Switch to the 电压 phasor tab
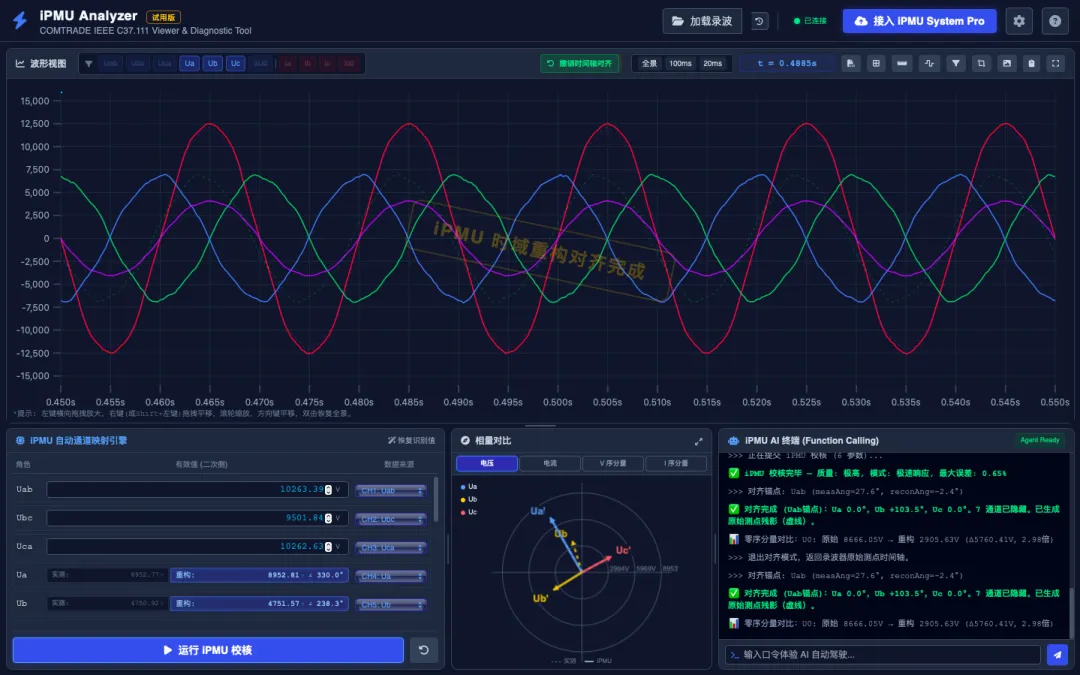 487,464
